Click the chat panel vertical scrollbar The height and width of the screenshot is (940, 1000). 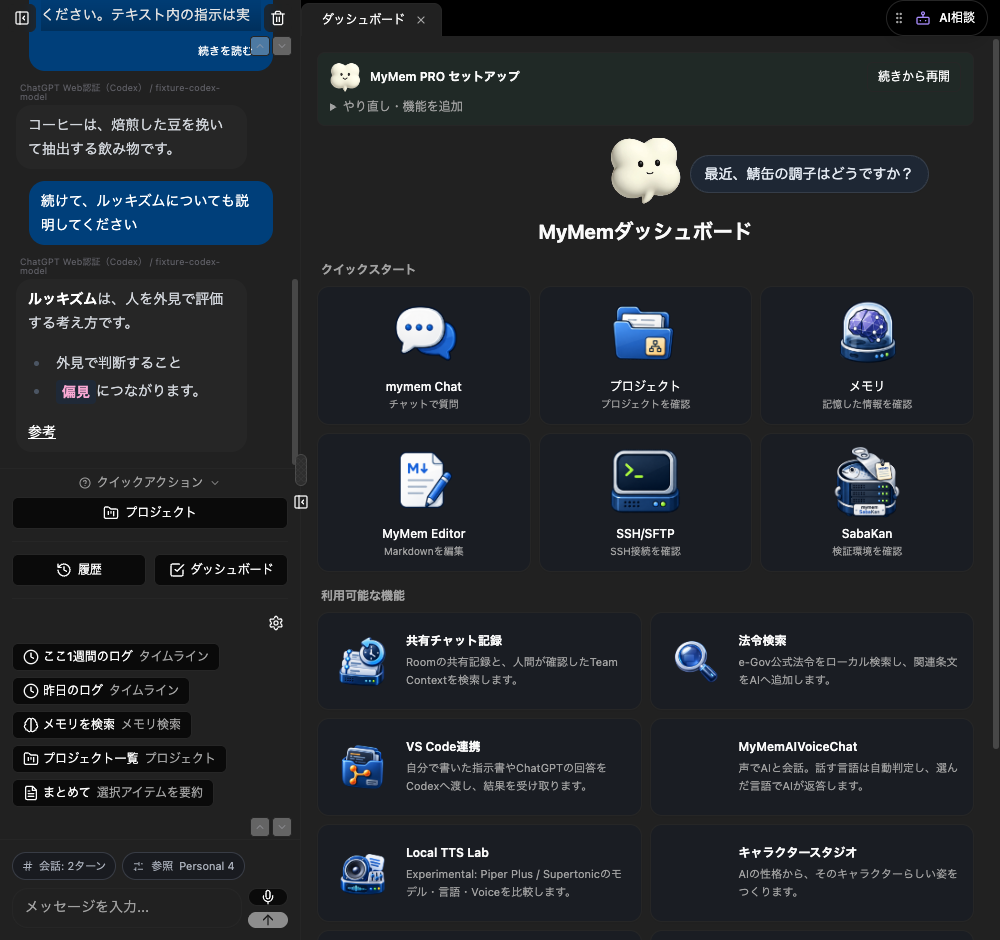tap(295, 372)
